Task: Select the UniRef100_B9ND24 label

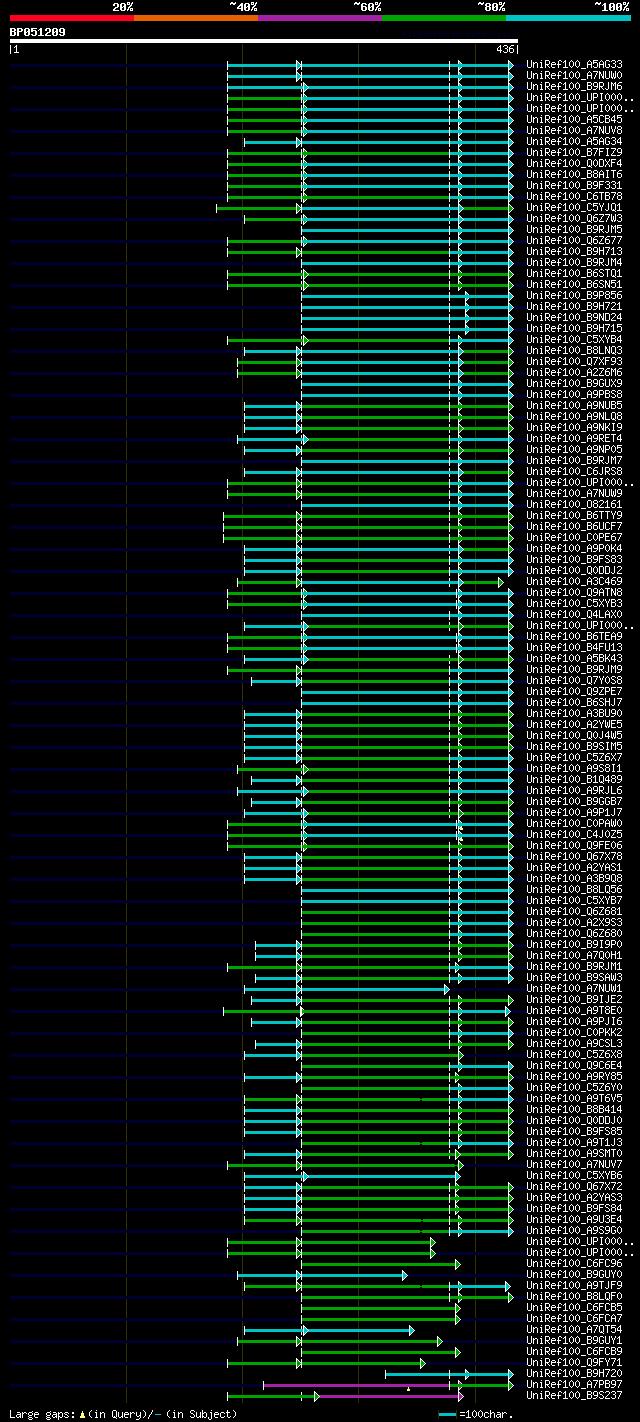Action: tap(573, 317)
